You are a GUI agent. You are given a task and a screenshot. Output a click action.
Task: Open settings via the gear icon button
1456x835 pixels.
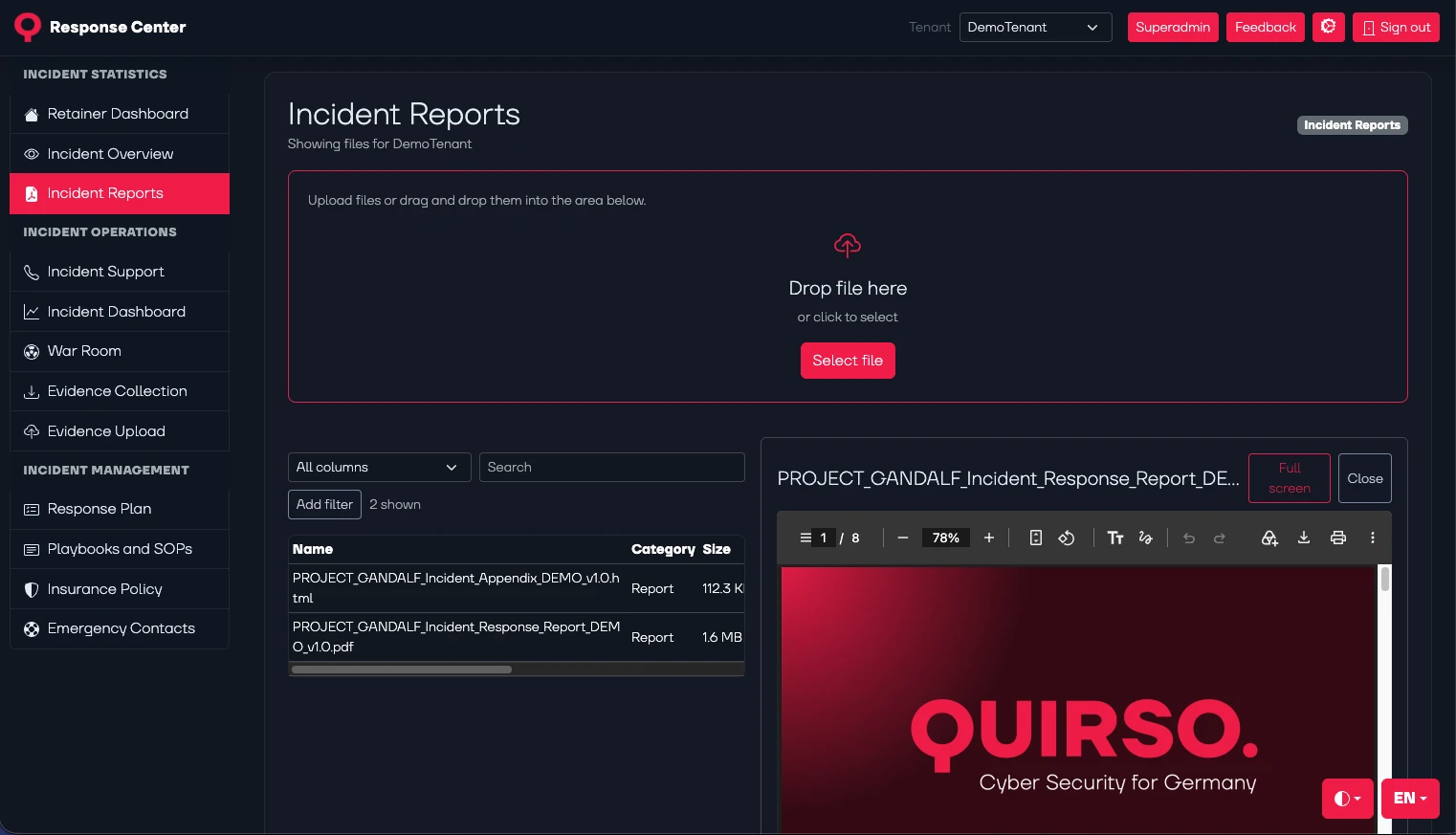tap(1328, 27)
